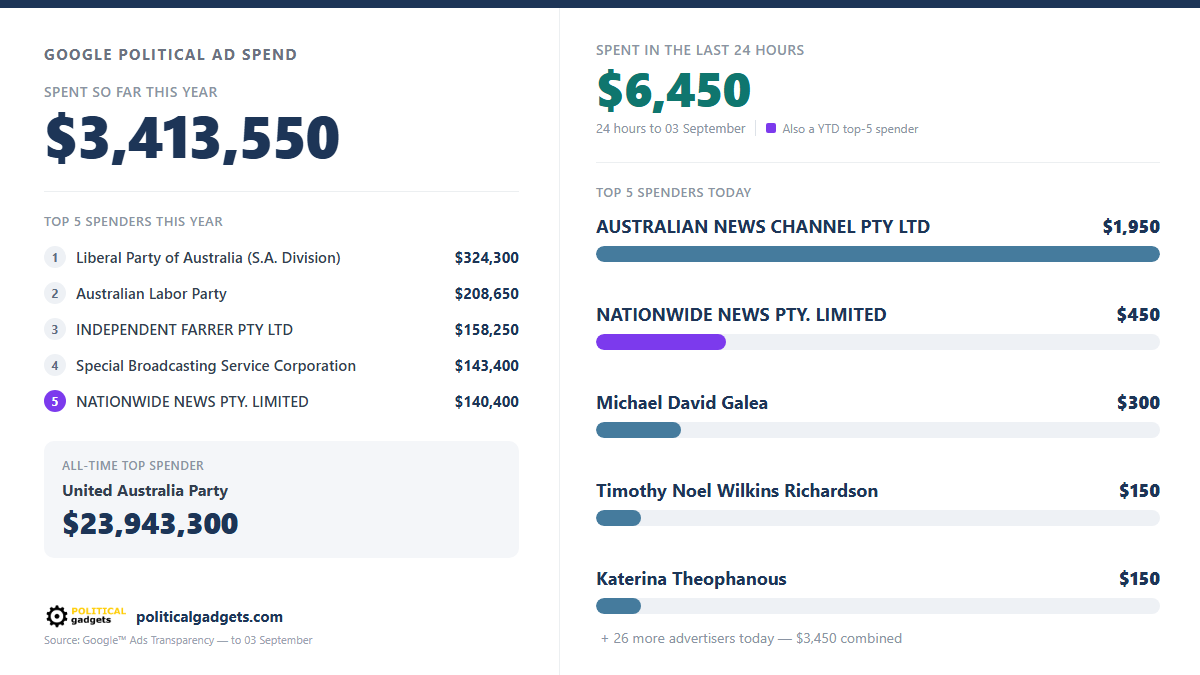The image size is (1200, 675).
Task: Click the $158,250 amount
Action: point(487,330)
